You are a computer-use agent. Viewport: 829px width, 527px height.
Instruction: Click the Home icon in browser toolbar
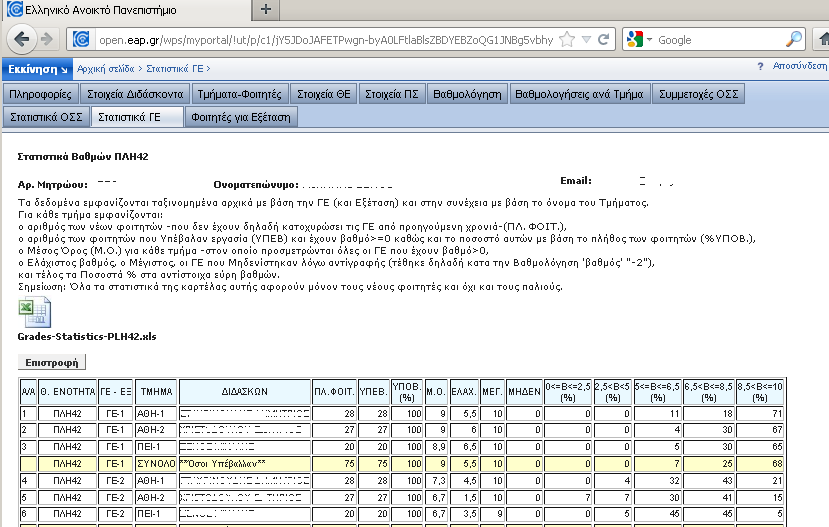coord(823,40)
